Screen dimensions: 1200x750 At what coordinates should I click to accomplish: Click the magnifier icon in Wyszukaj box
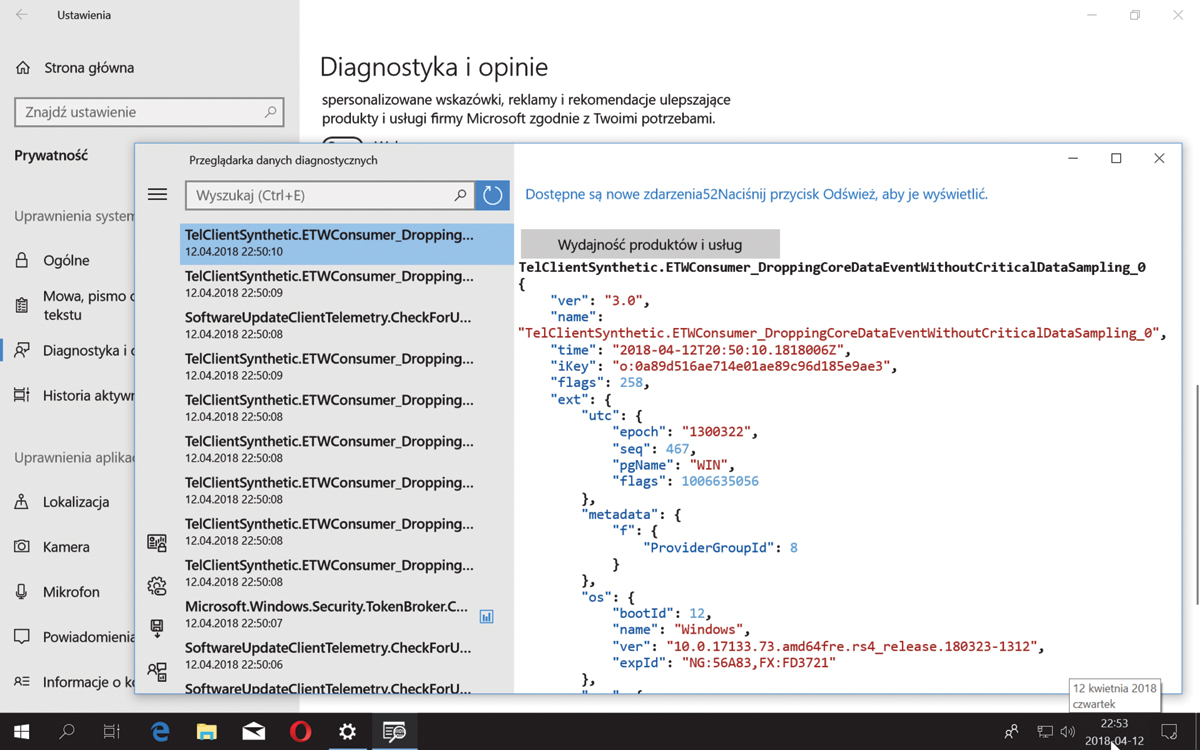[460, 195]
